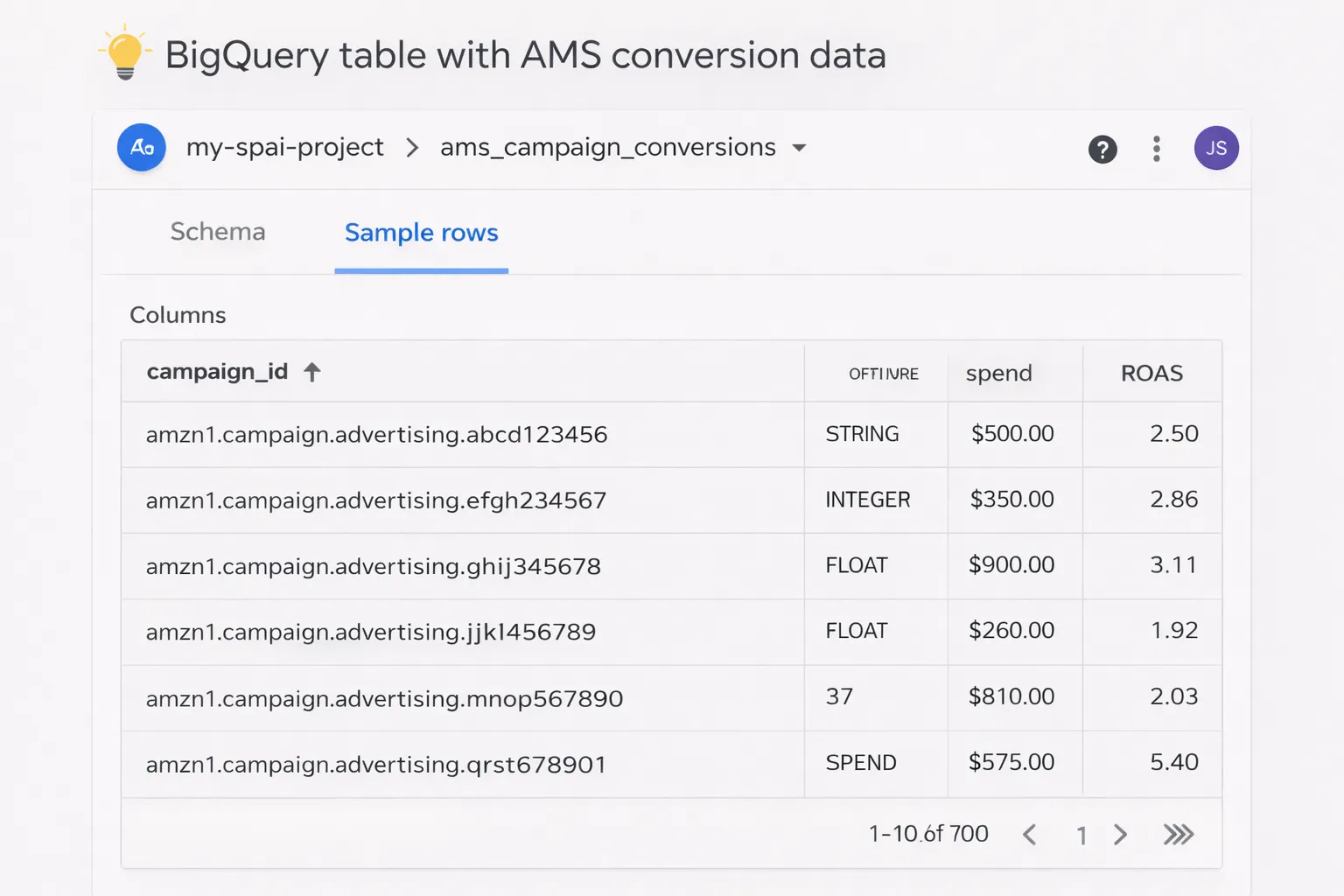Click the spend column header
Image resolution: width=1344 pixels, height=896 pixels.
point(998,373)
